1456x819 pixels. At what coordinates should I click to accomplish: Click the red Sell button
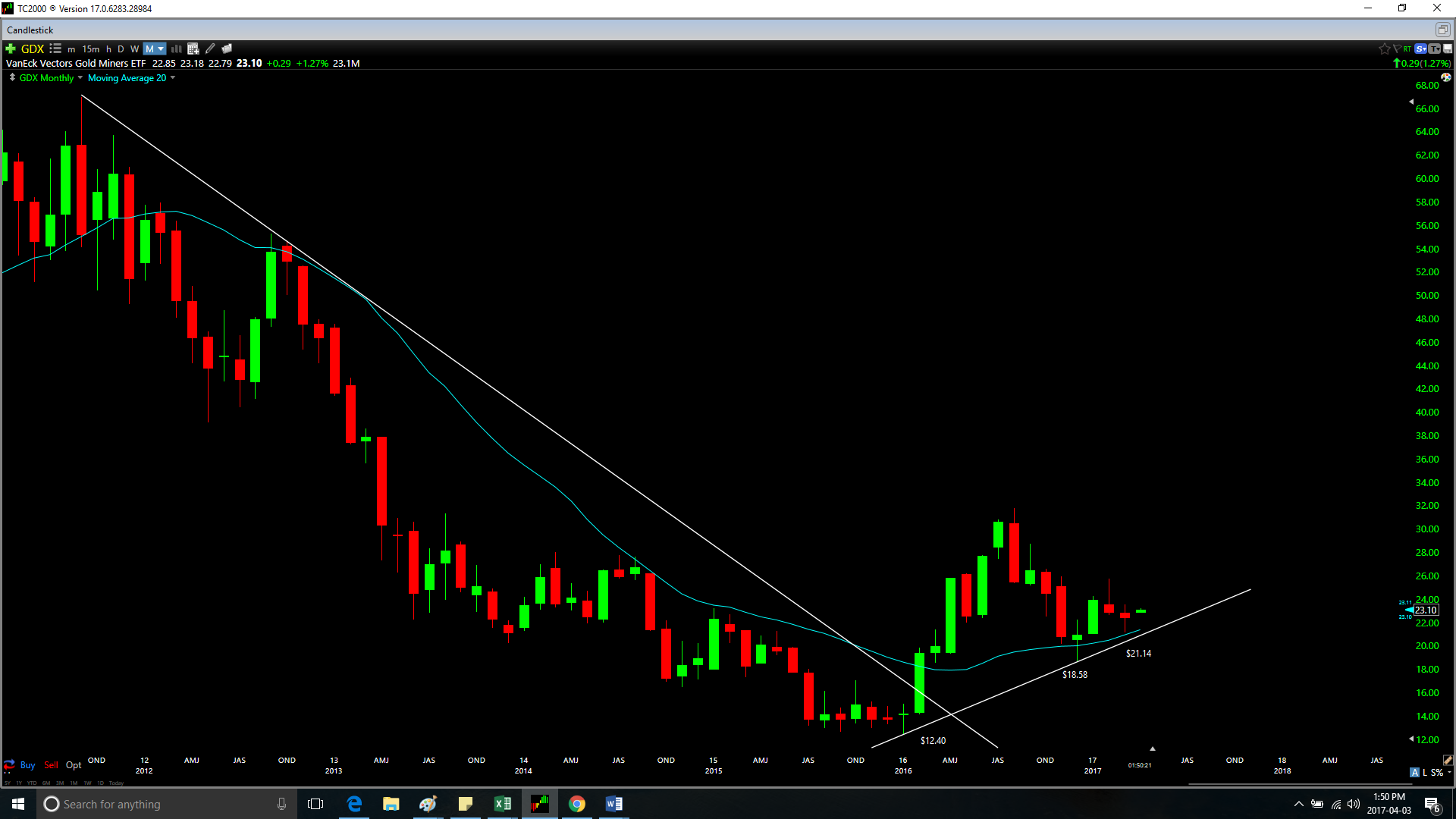[x=51, y=765]
